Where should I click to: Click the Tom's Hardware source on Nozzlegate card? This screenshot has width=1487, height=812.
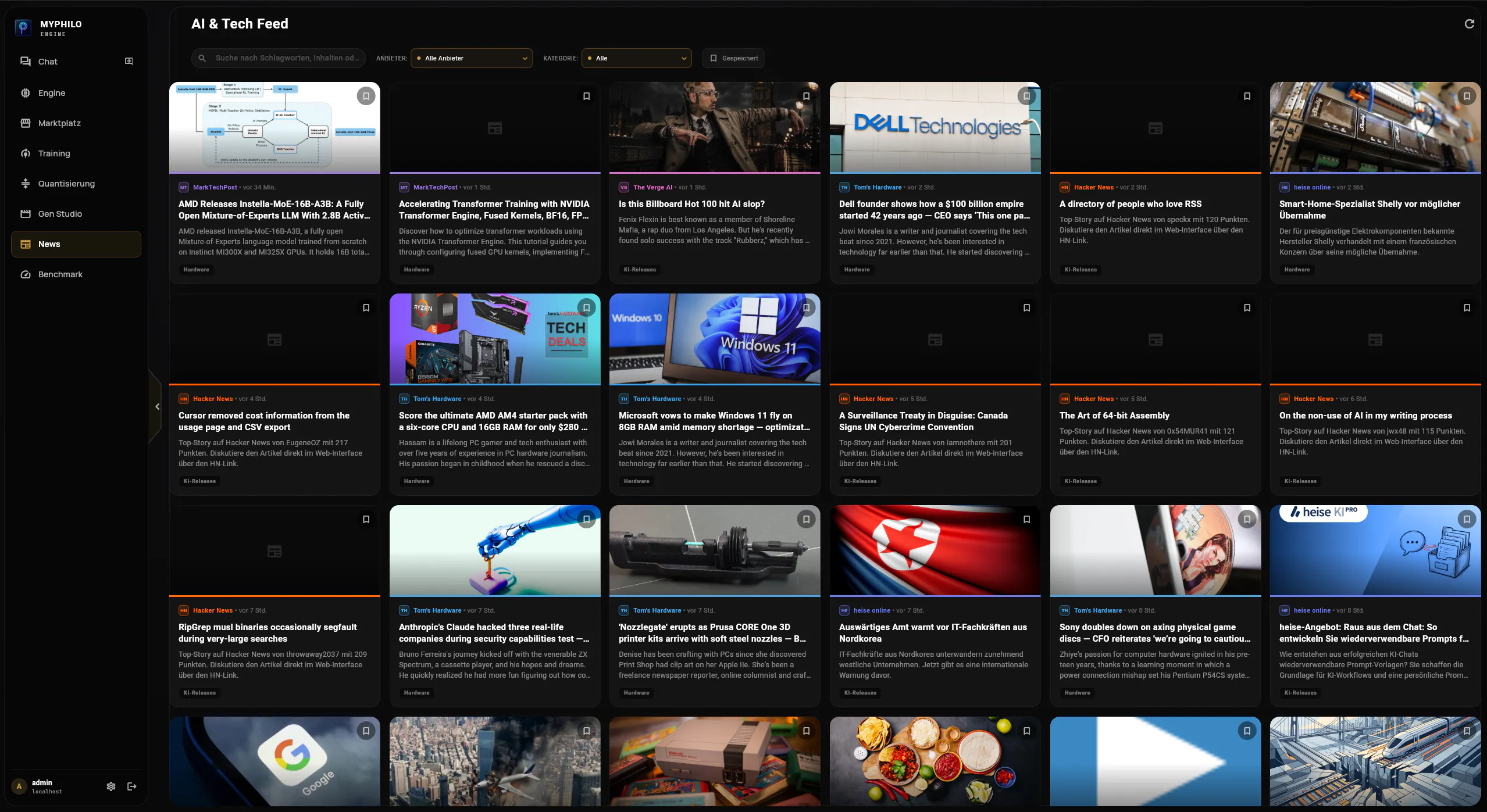(x=657, y=610)
